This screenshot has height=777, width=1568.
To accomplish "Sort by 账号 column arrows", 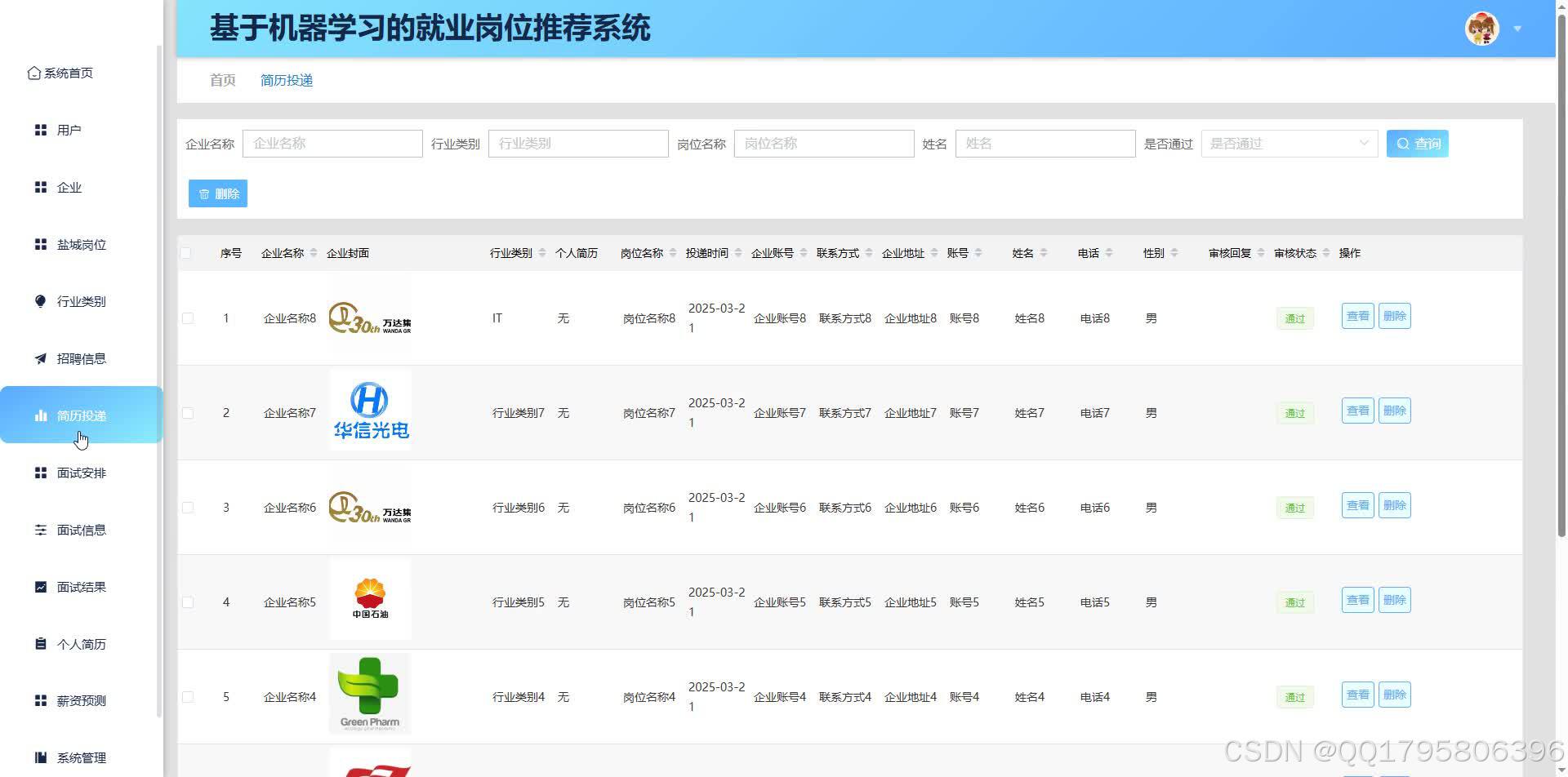I will point(978,253).
